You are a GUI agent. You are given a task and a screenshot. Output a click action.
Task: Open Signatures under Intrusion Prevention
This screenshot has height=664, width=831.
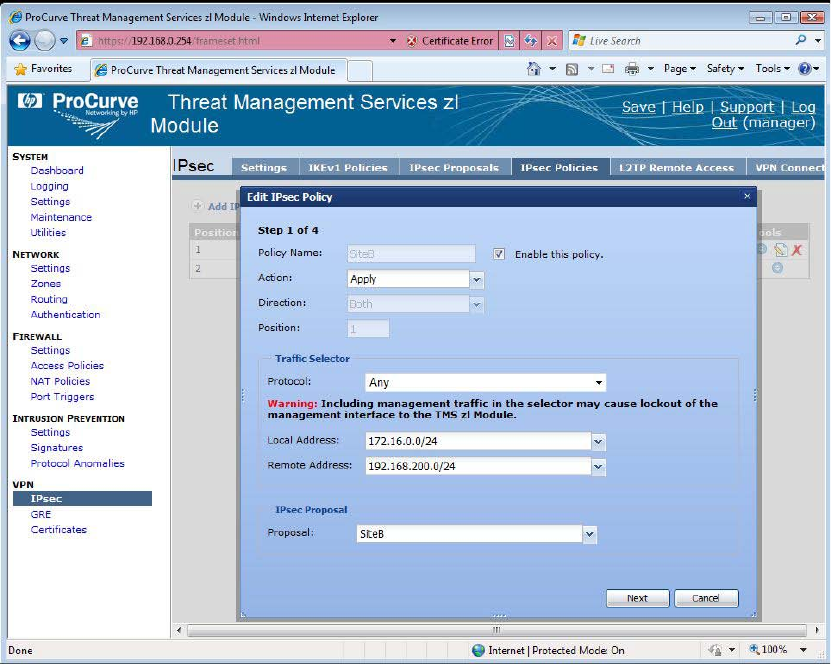pos(57,448)
